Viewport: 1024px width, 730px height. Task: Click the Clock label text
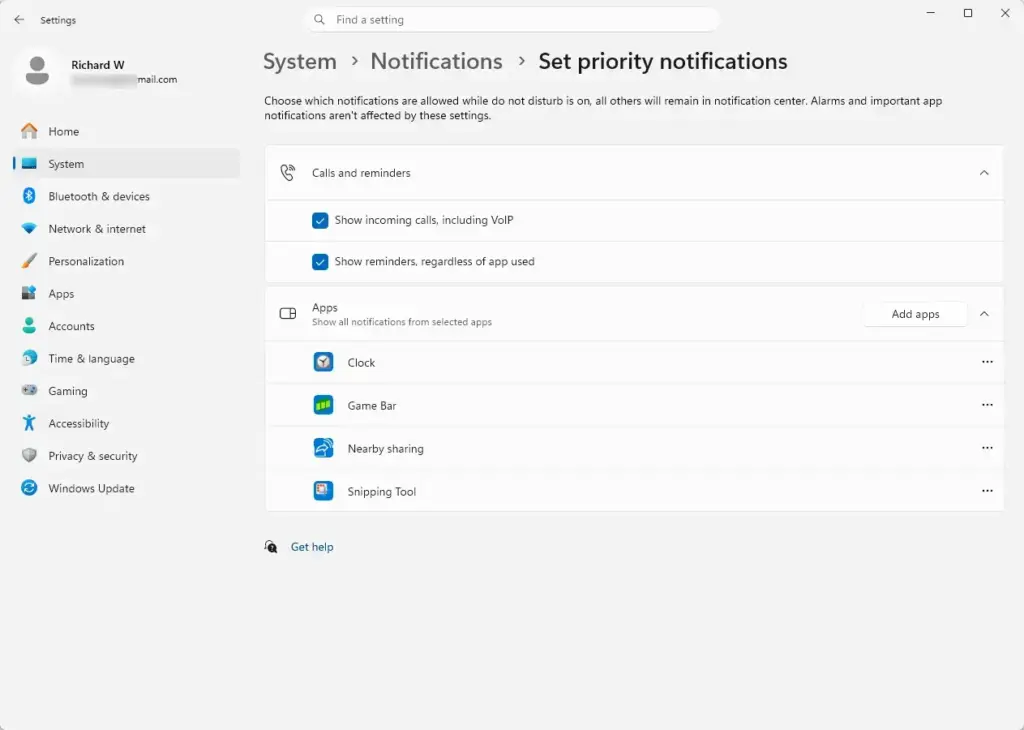[361, 362]
